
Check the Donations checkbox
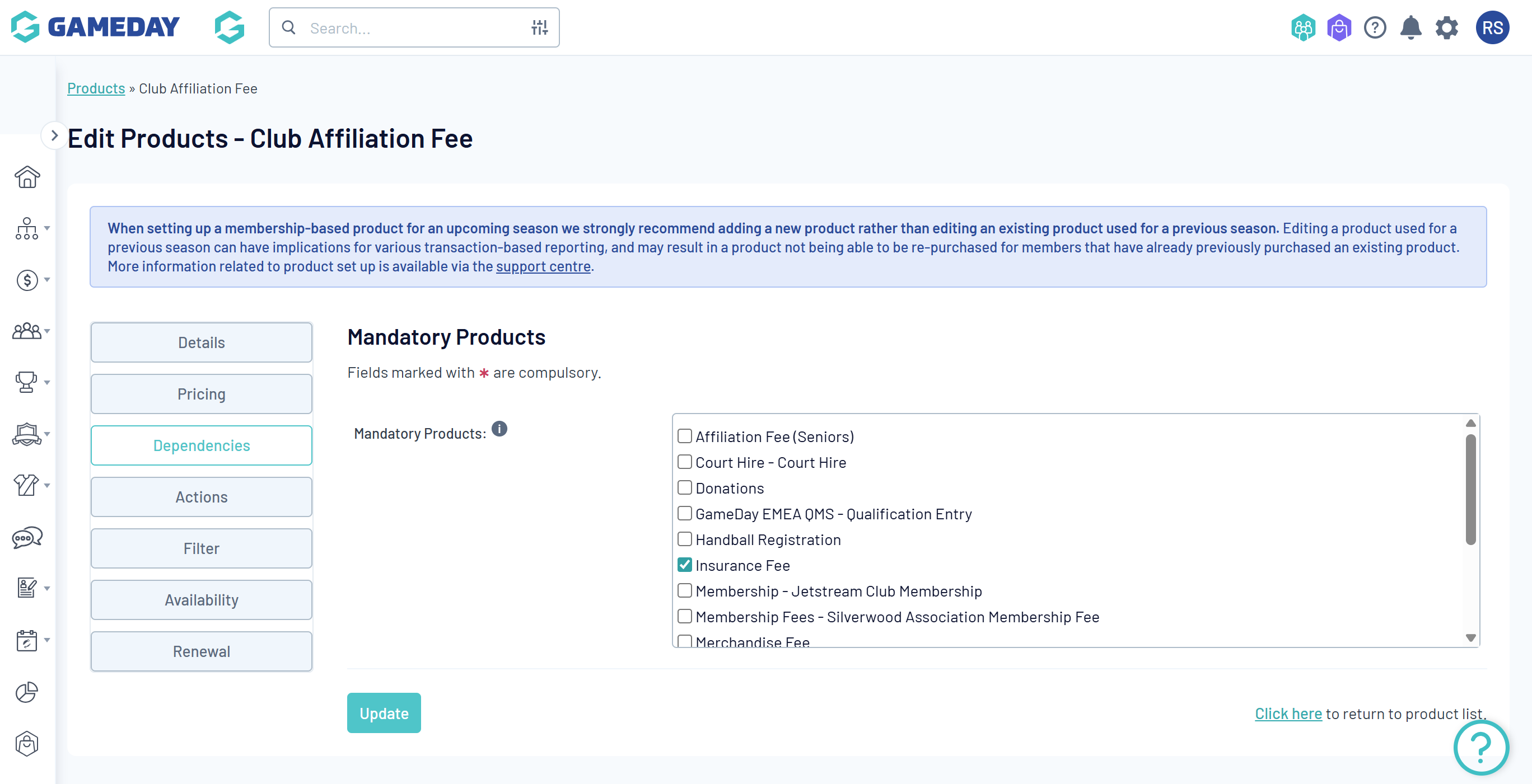684,487
